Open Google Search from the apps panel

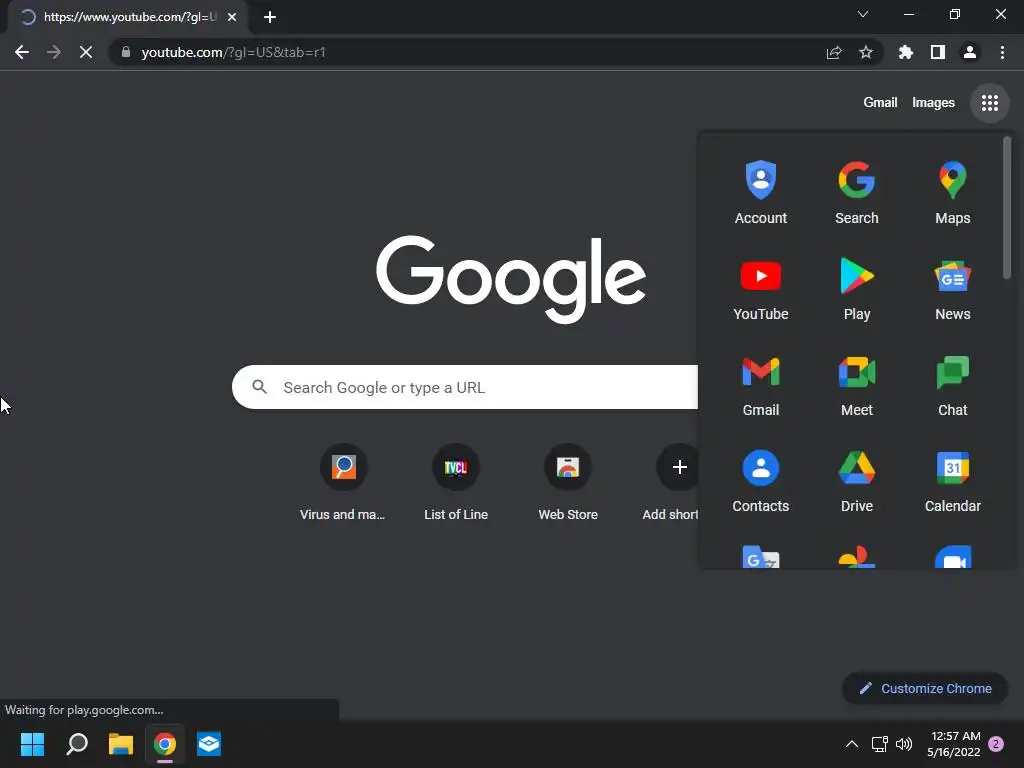[856, 193]
